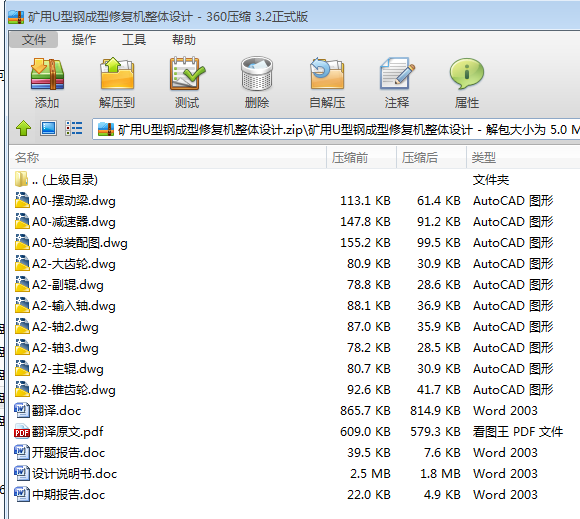Click the 39.5 KB size of 开题报告.doc
The image size is (580, 519).
click(x=369, y=452)
